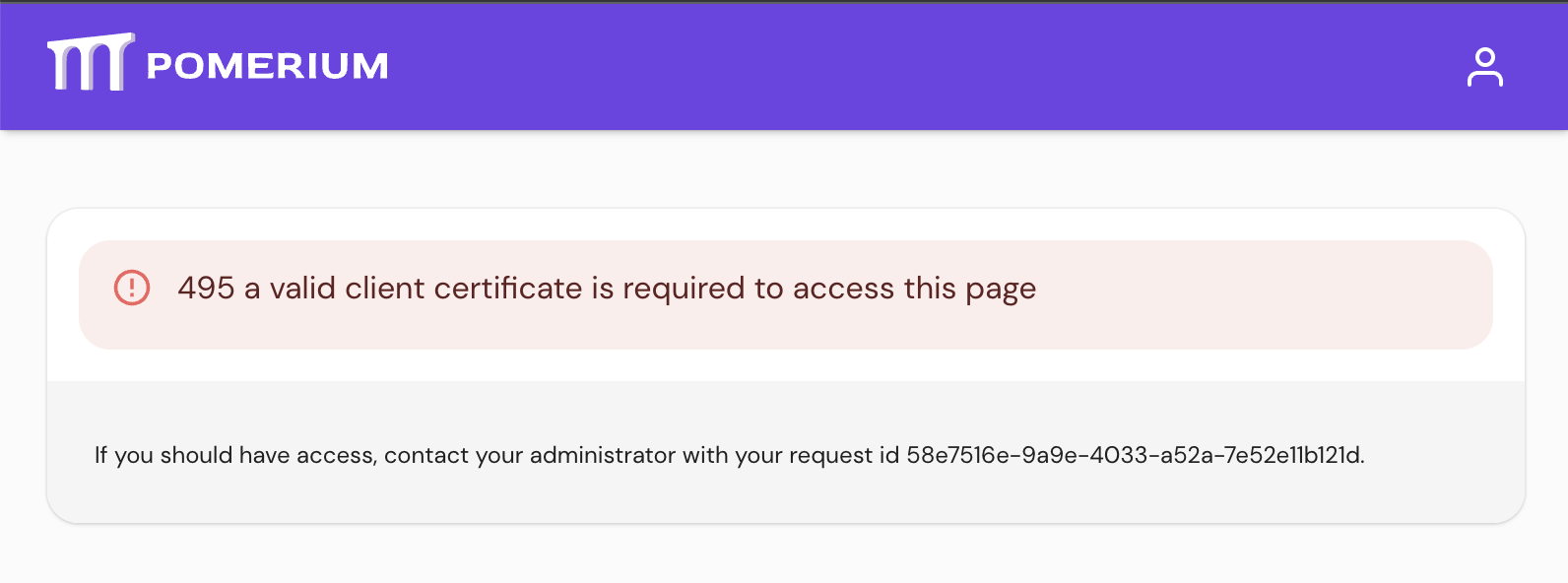
Task: Click the white logo in the purple banner
Action: coord(91,64)
